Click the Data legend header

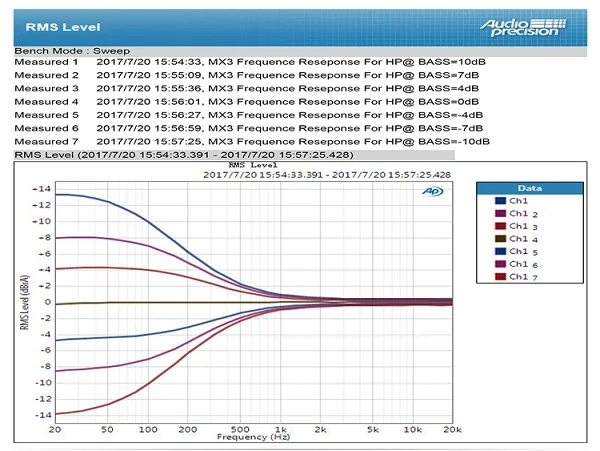(530, 188)
